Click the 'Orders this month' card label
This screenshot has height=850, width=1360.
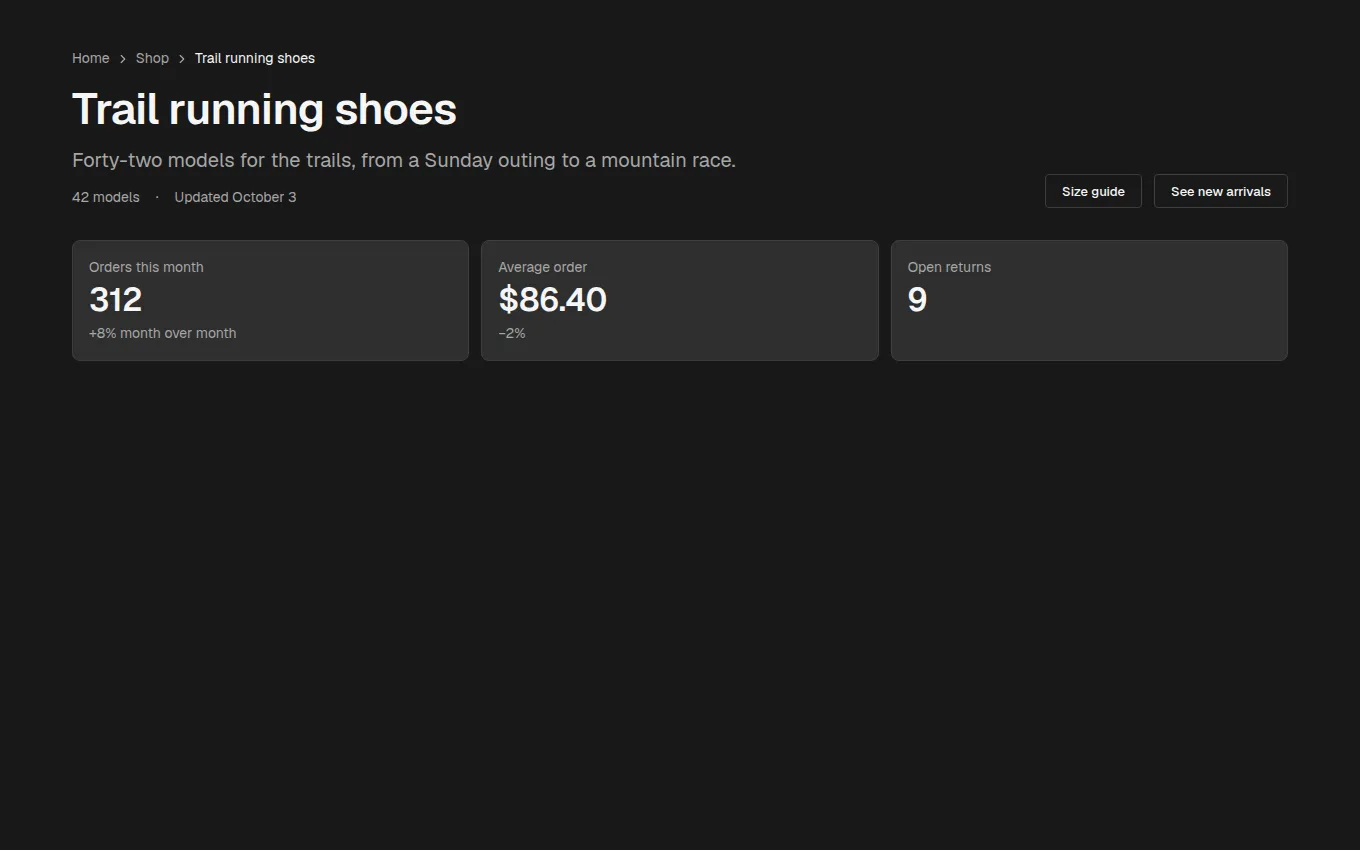[146, 267]
